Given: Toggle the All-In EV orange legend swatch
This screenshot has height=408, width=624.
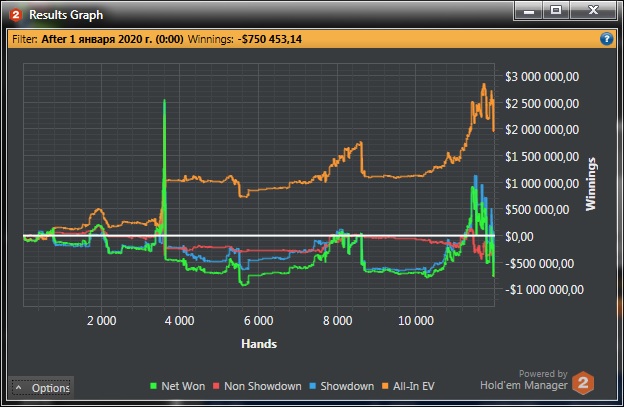Looking at the screenshot, I should point(385,386).
